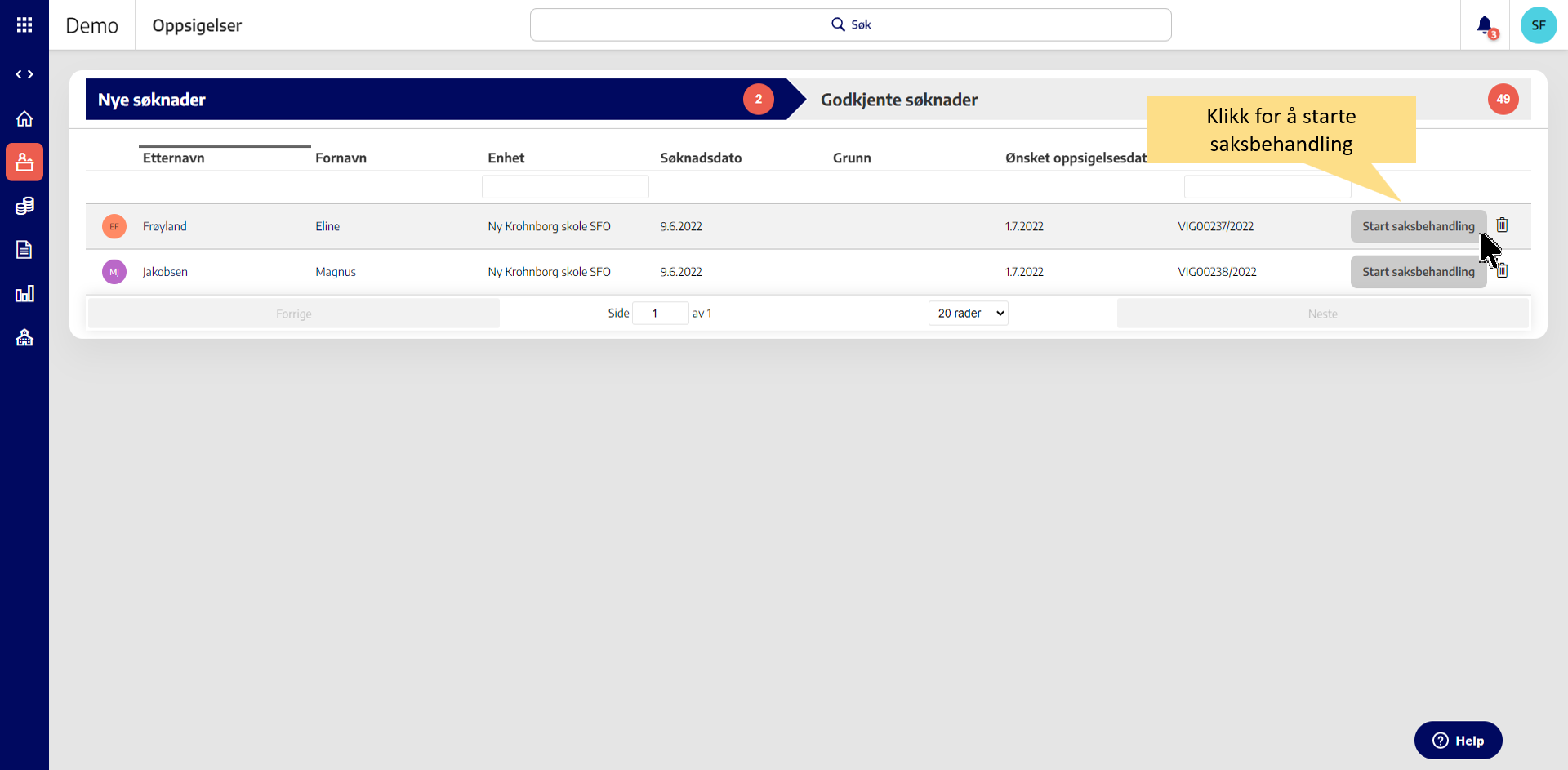Sort table by Etternavn column
The height and width of the screenshot is (770, 1568).
tap(174, 158)
